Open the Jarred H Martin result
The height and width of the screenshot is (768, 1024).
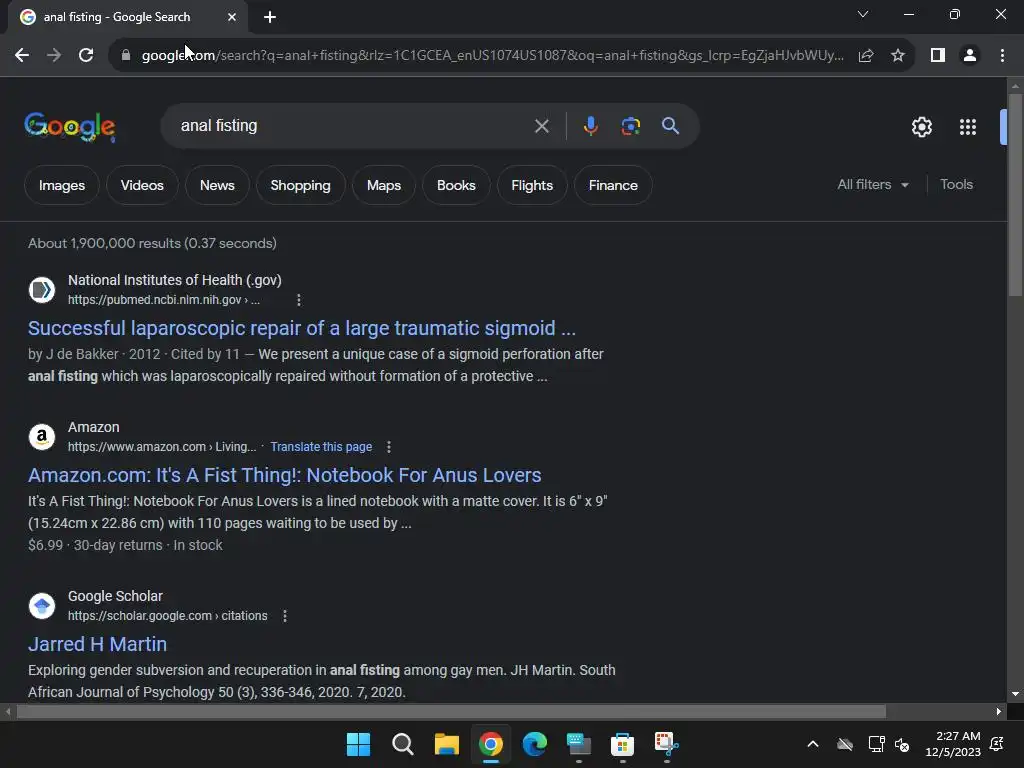tap(97, 644)
